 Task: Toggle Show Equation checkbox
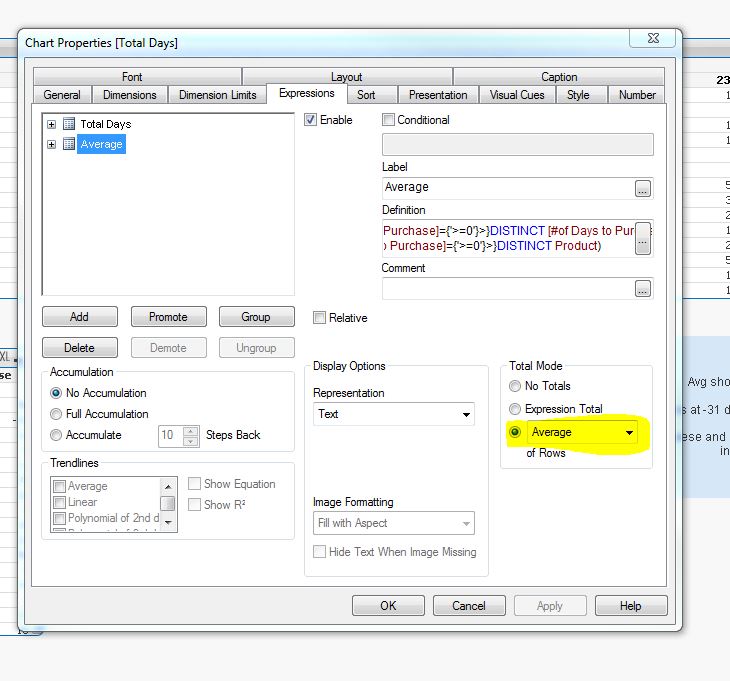(x=194, y=483)
